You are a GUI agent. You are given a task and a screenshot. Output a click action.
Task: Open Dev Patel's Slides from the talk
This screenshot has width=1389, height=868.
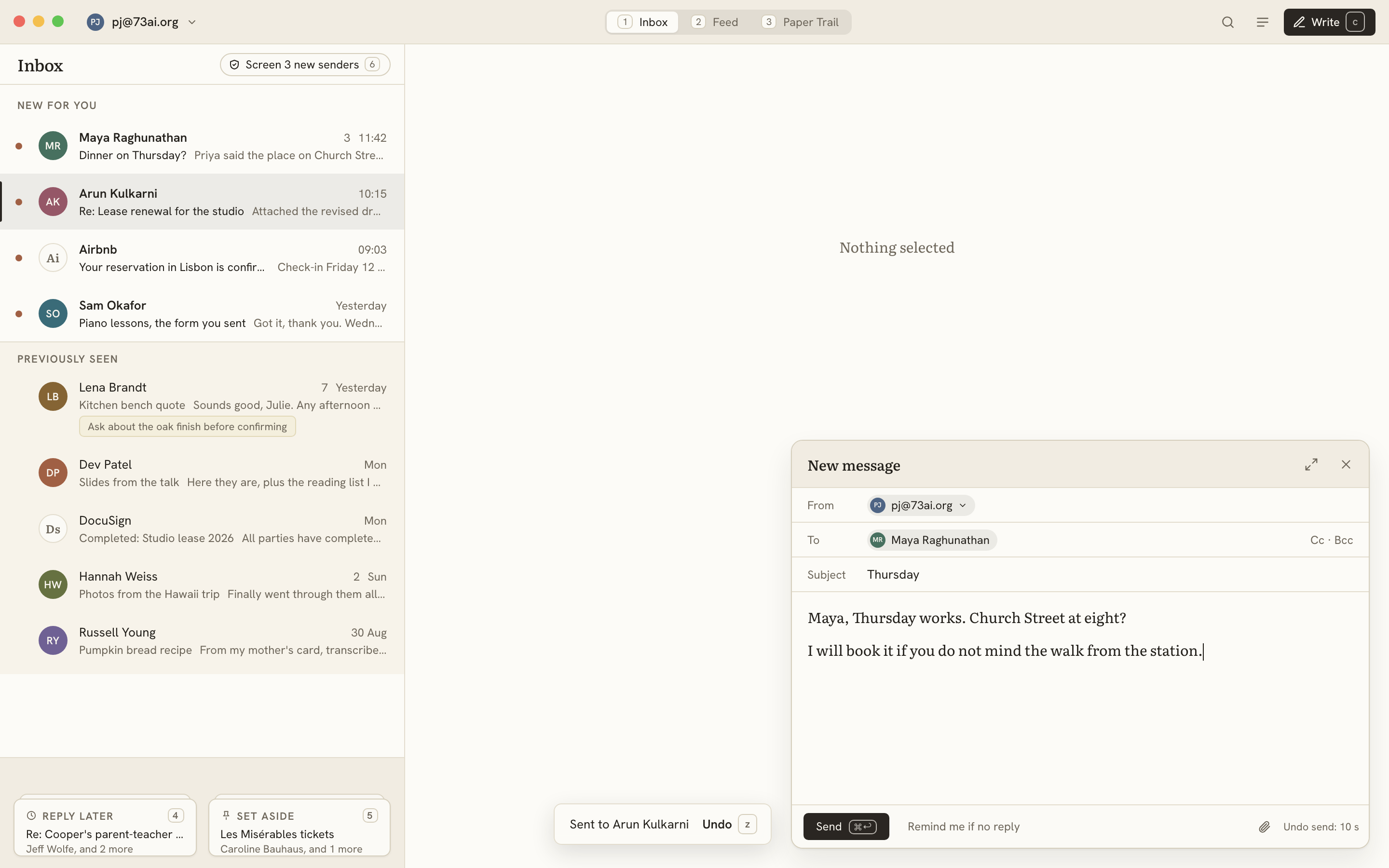(x=202, y=473)
